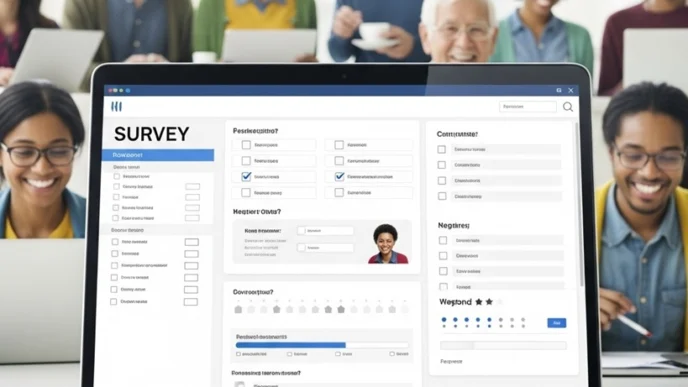Click the blue button beside the dot rating
The width and height of the screenshot is (688, 387).
(556, 323)
